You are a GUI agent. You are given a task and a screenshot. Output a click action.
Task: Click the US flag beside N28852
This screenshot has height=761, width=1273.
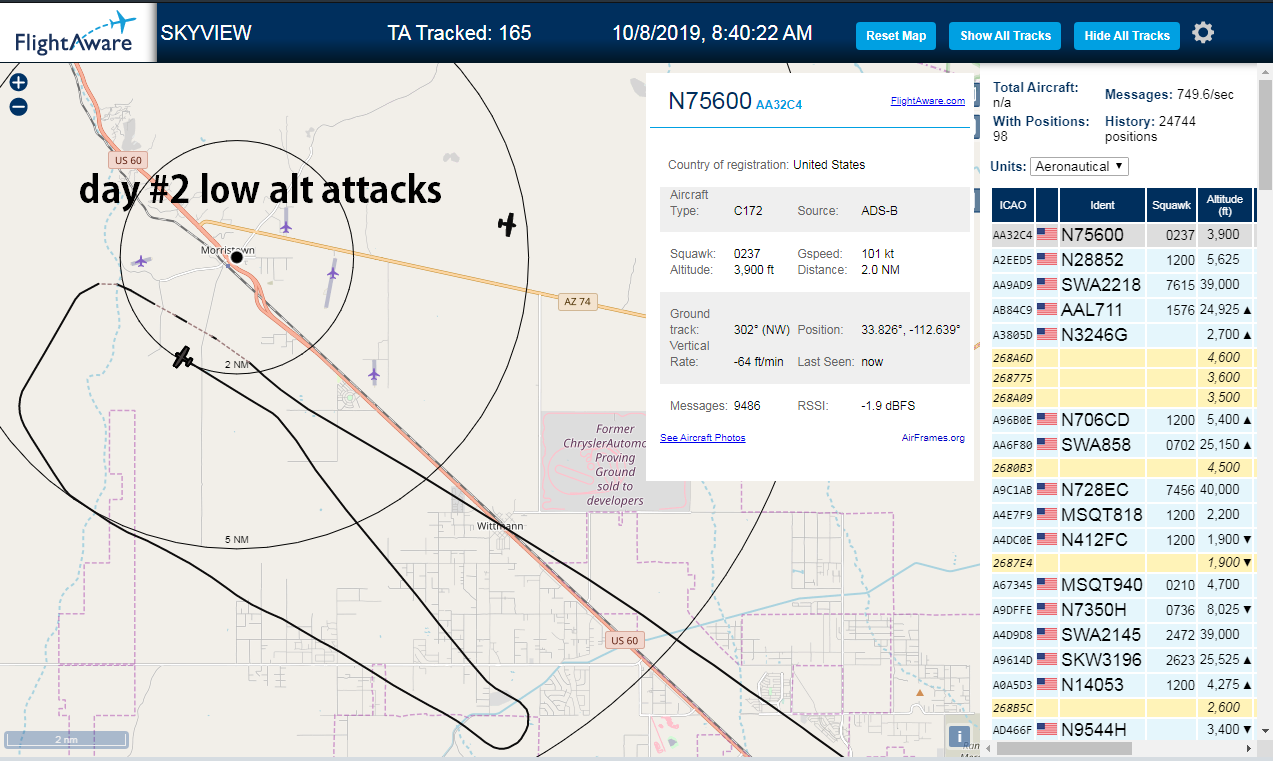click(x=1047, y=260)
